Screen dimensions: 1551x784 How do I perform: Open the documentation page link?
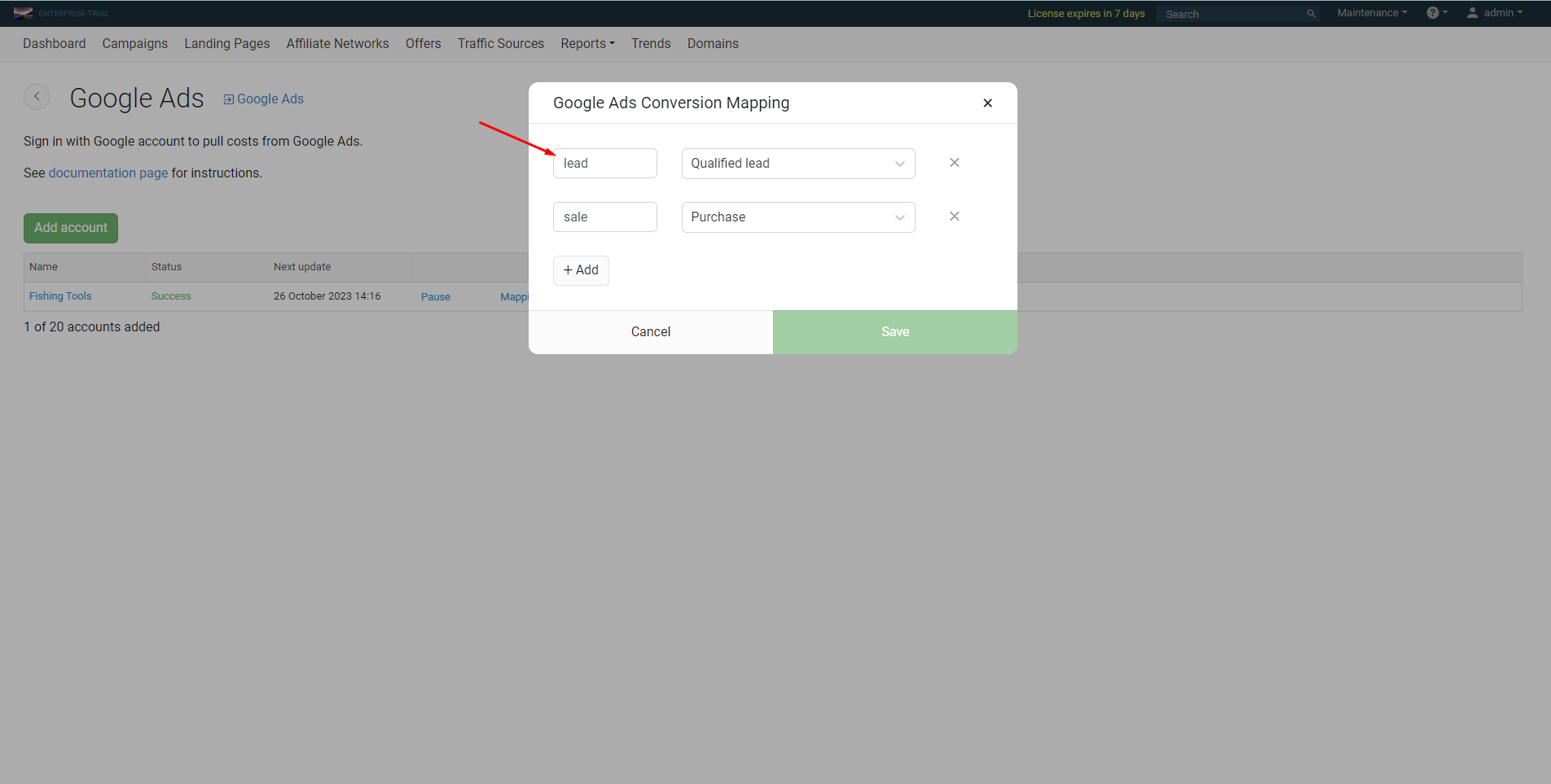click(x=108, y=173)
